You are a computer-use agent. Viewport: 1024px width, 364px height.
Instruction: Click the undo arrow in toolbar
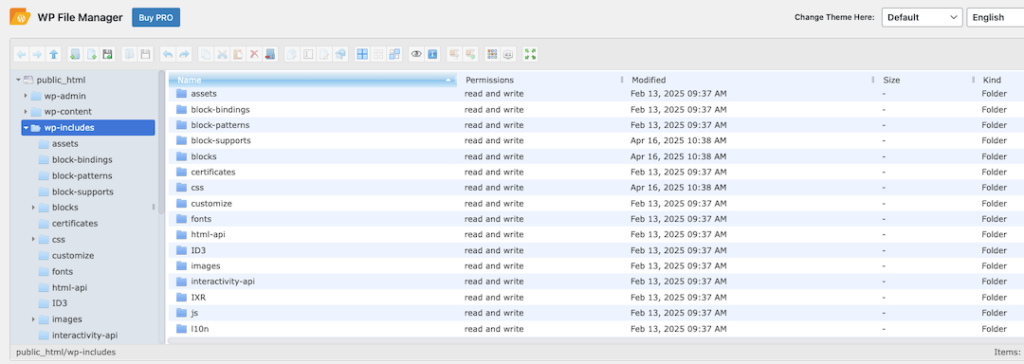tap(168, 54)
